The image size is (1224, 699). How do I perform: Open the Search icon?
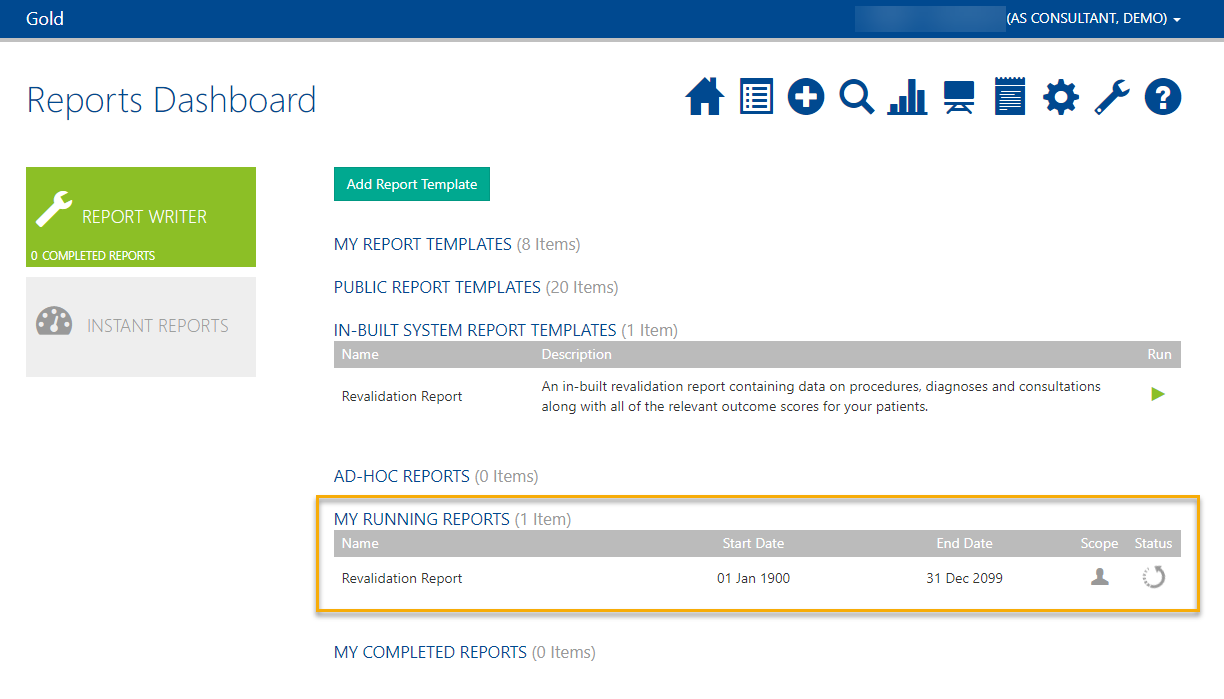pos(856,96)
